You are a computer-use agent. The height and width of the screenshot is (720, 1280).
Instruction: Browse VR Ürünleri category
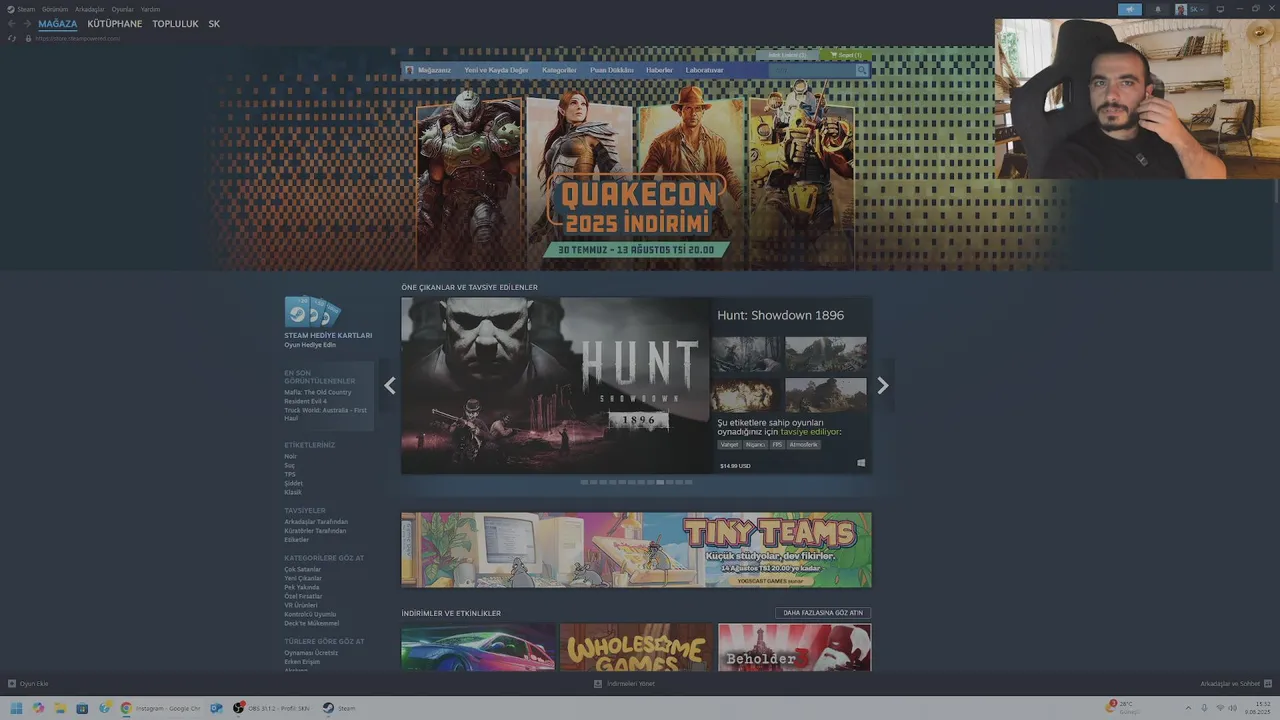(x=300, y=605)
